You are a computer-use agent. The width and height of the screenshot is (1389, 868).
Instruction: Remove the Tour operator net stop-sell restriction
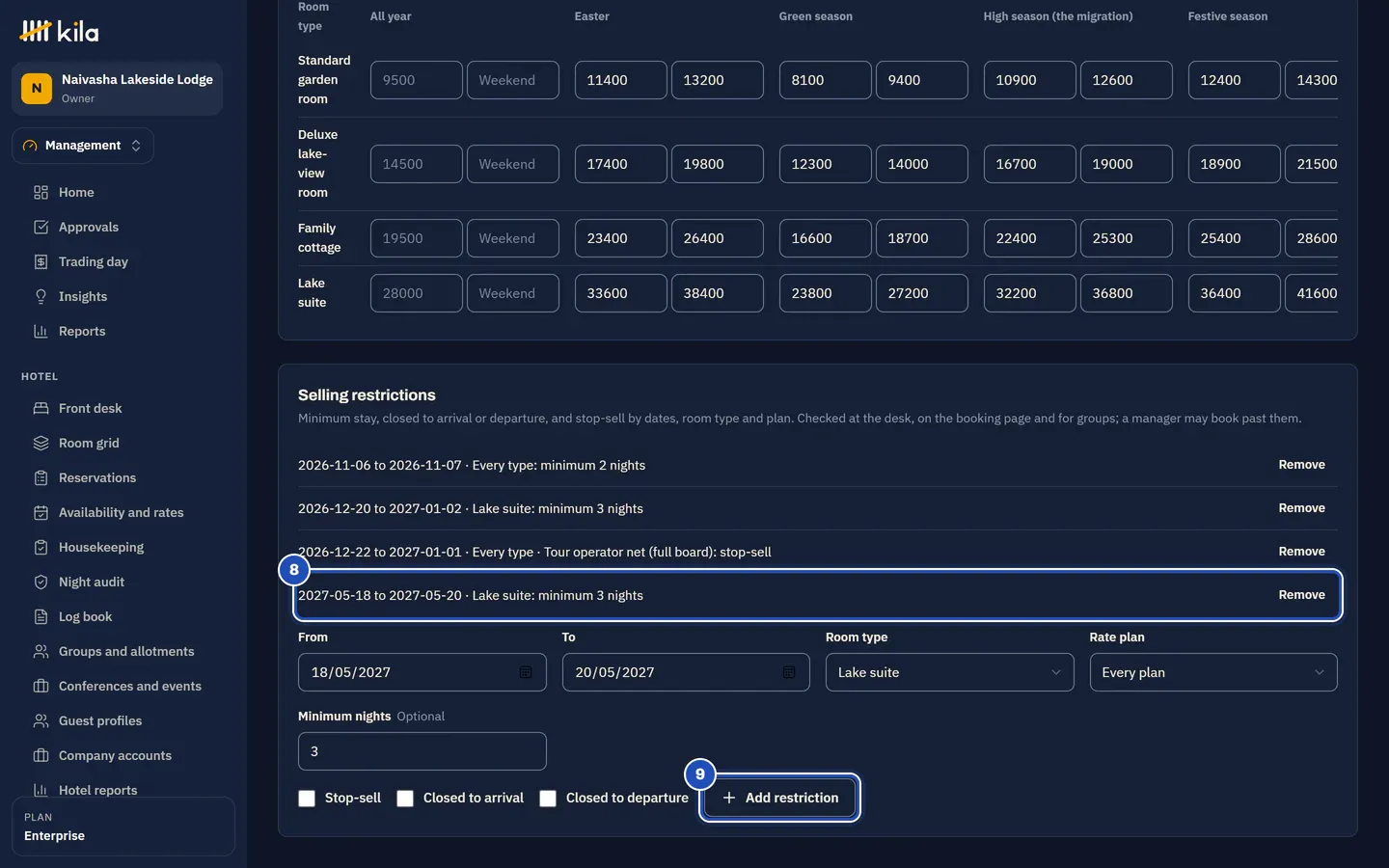(1301, 552)
